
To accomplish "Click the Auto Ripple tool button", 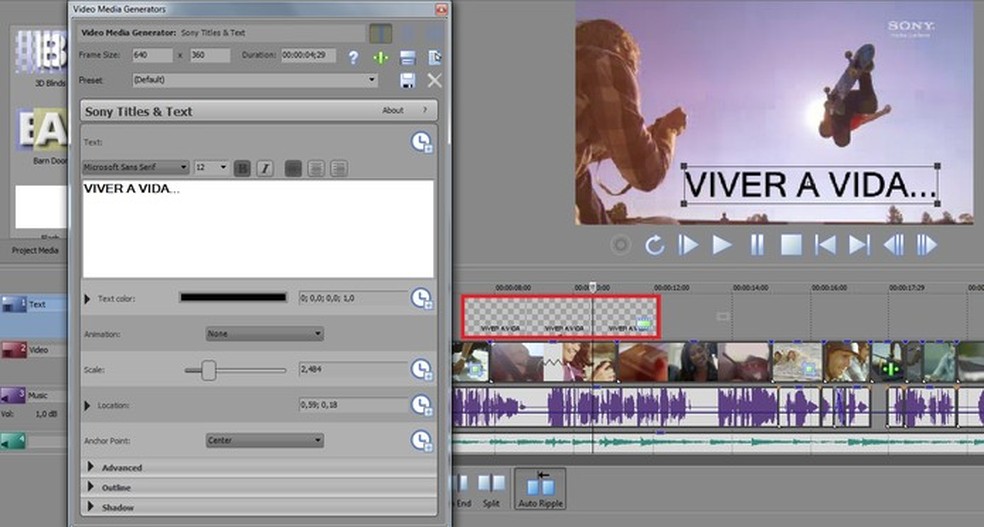I will (x=540, y=489).
